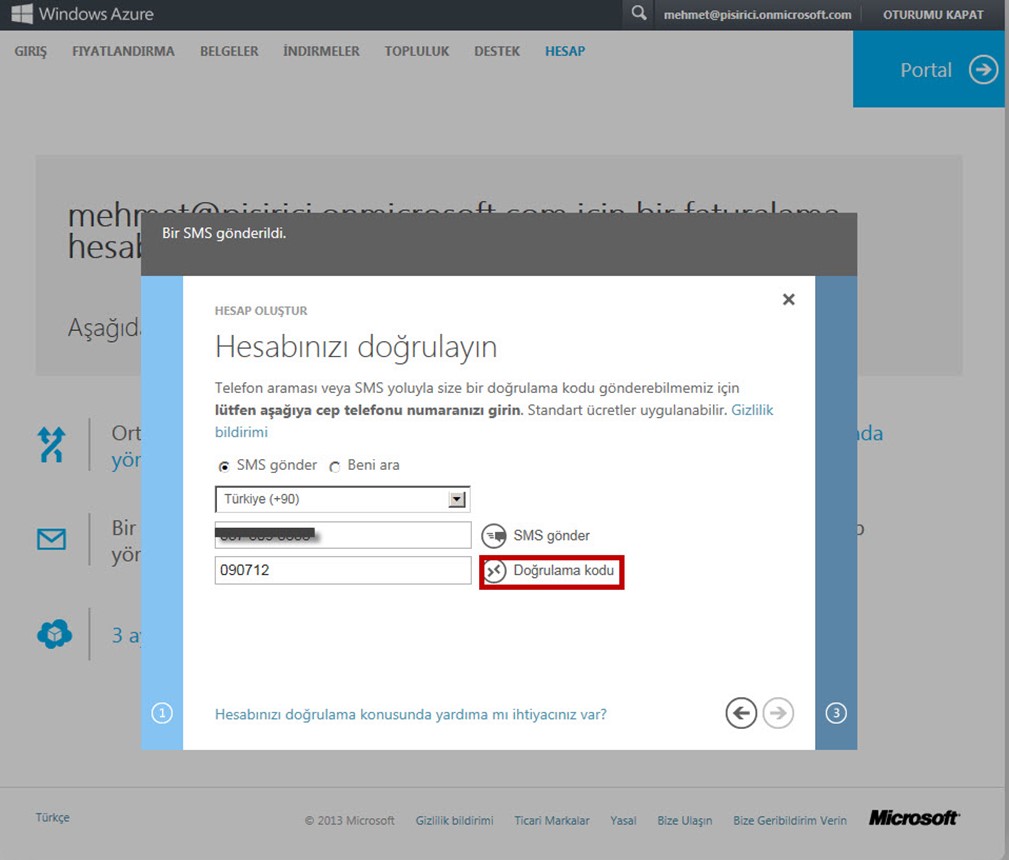Click the SMS gönder send icon
This screenshot has width=1009, height=860.
point(494,536)
